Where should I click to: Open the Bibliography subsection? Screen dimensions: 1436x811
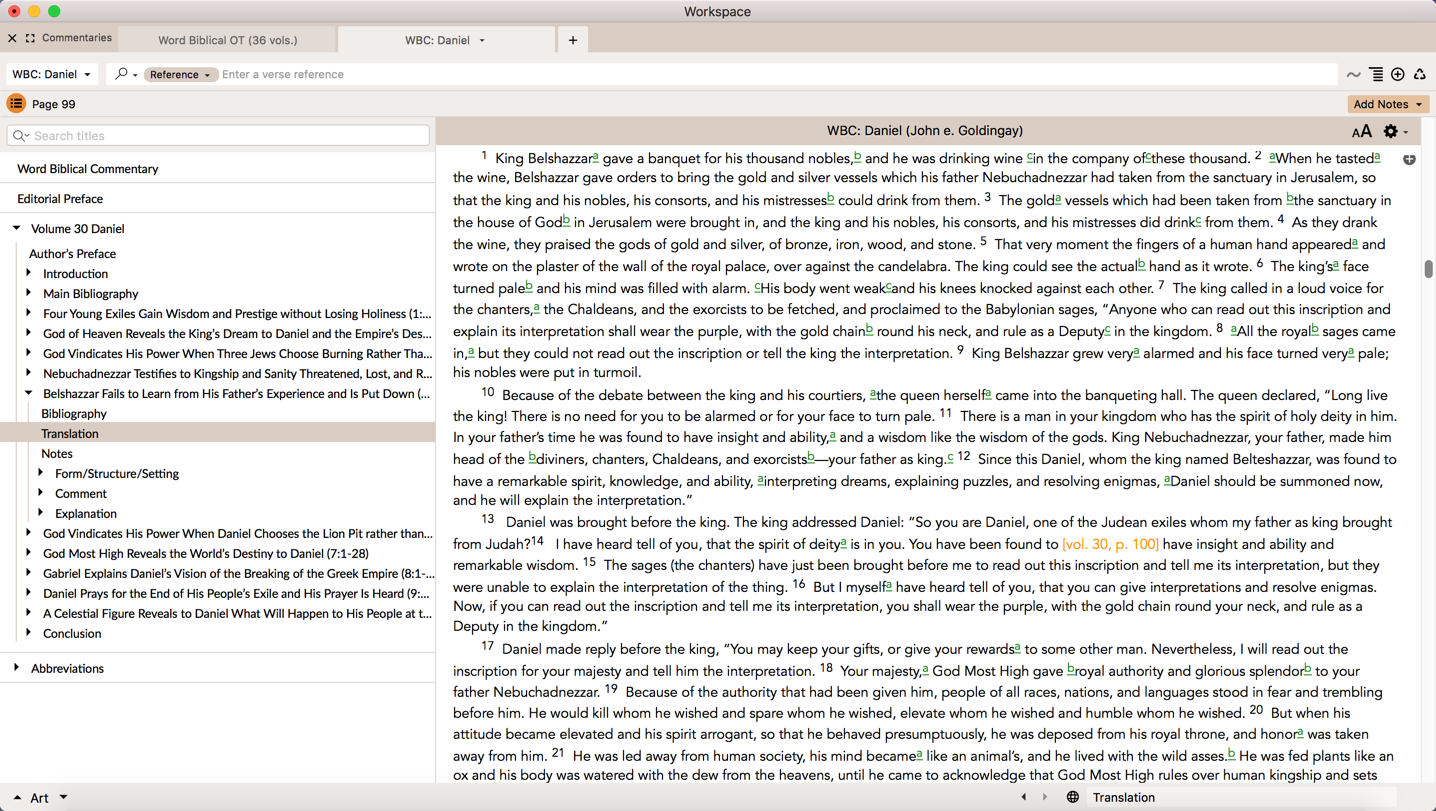pos(74,414)
